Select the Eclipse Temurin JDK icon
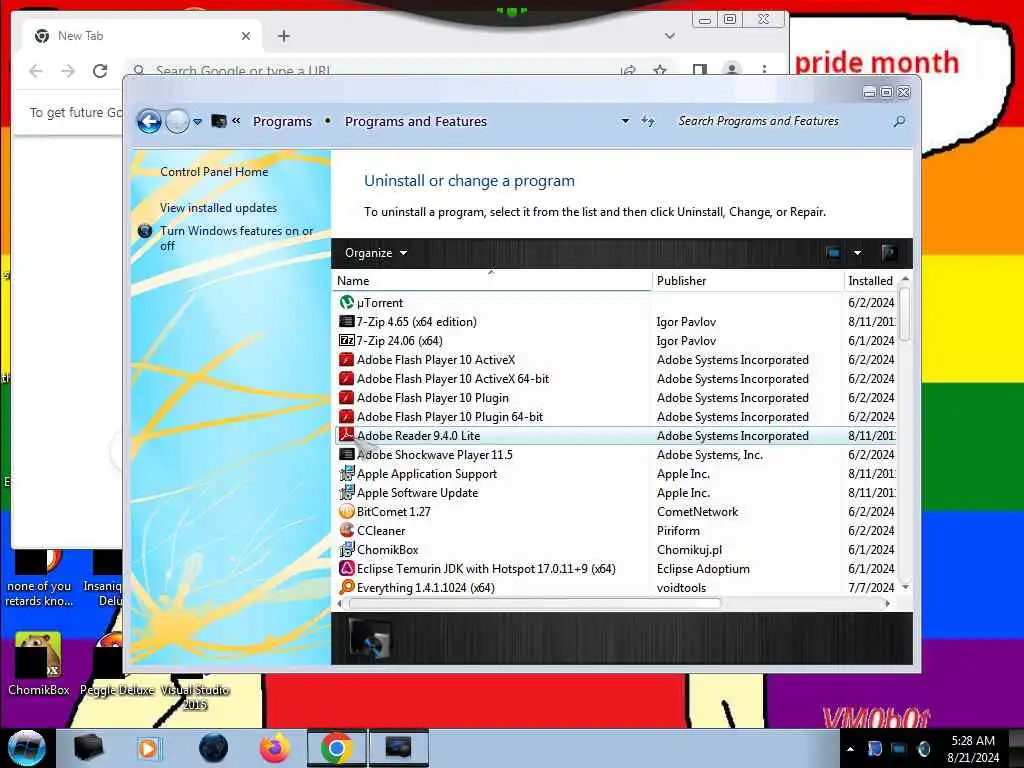Image resolution: width=1024 pixels, height=768 pixels. (x=346, y=568)
